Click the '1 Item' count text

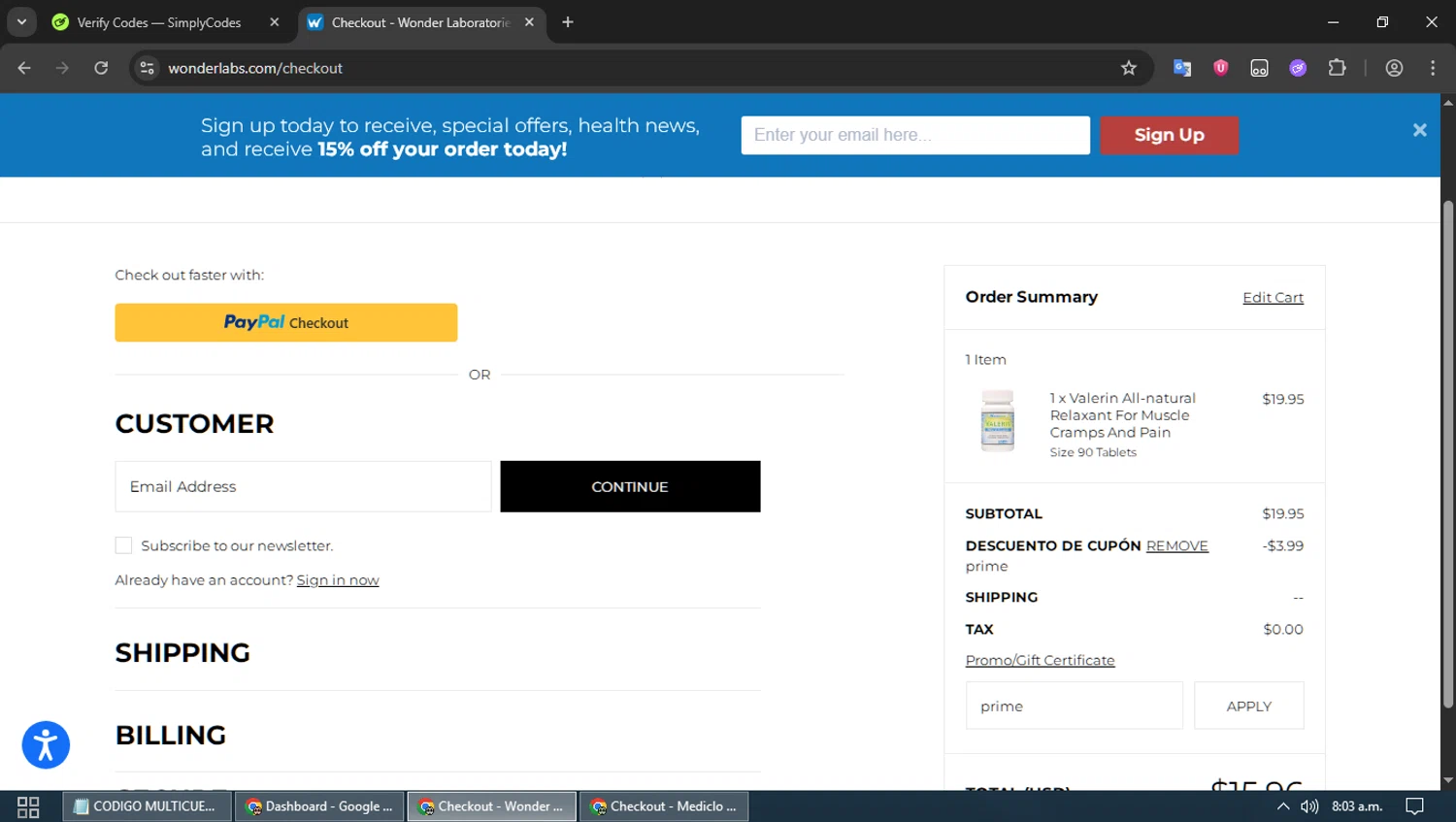(x=985, y=359)
